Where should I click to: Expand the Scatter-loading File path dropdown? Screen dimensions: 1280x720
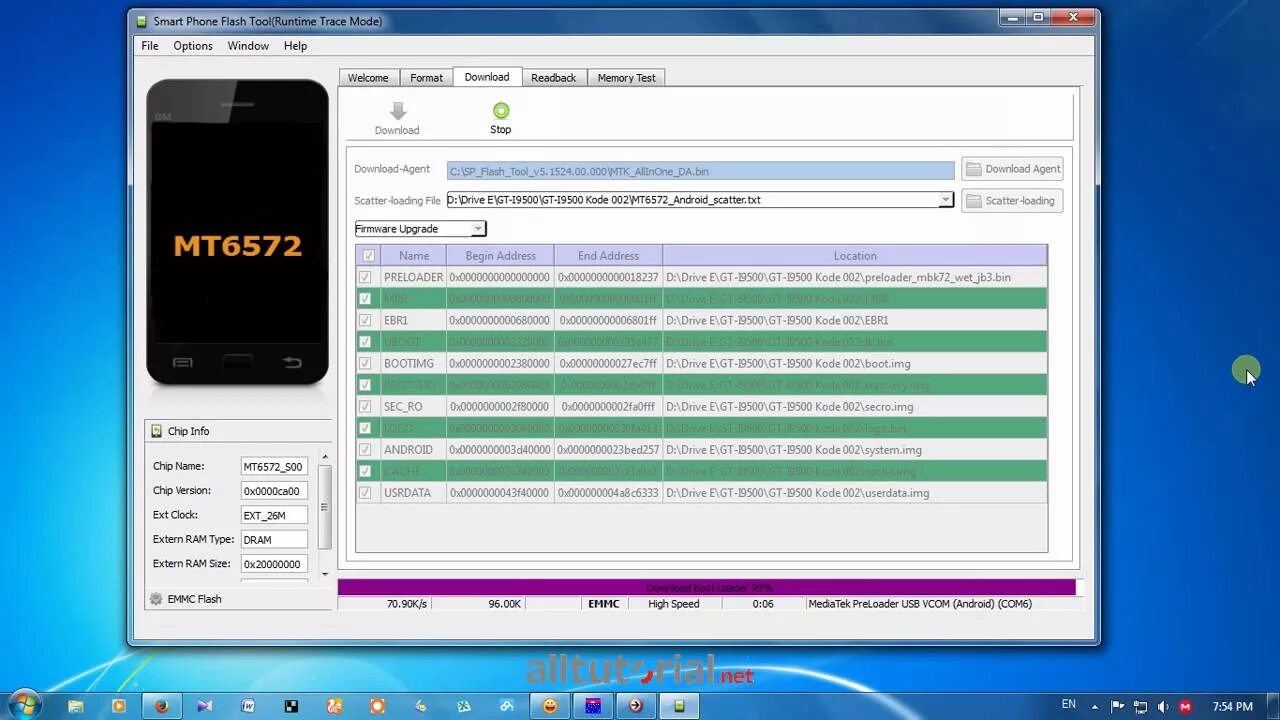[946, 200]
